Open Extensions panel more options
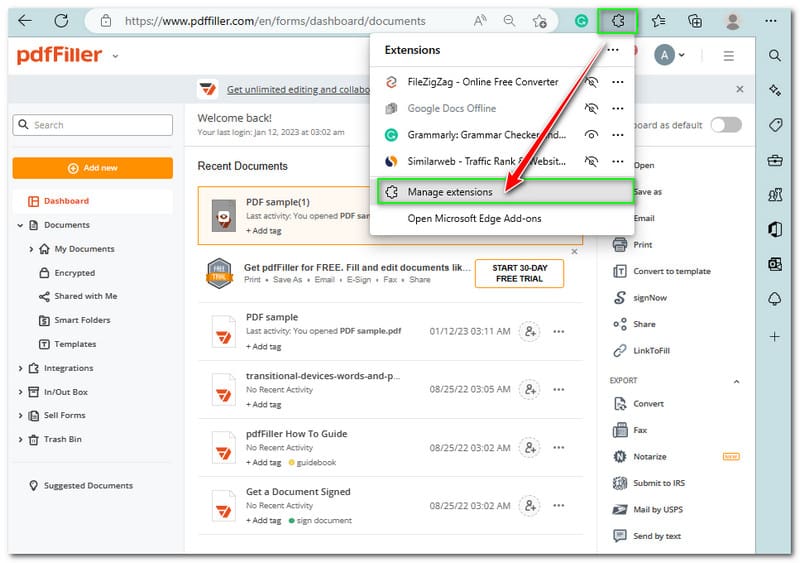 (613, 50)
